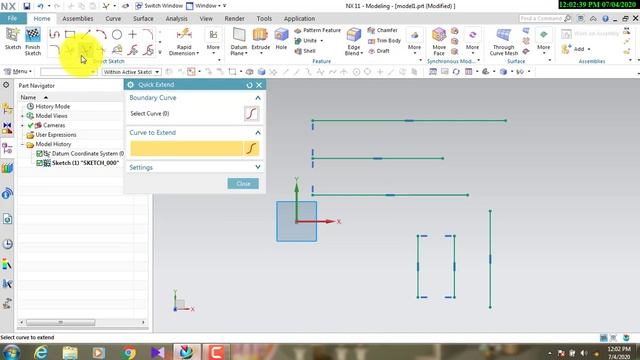The width and height of the screenshot is (640, 360).
Task: Click the Extrude feature icon
Action: pyautogui.click(x=260, y=35)
